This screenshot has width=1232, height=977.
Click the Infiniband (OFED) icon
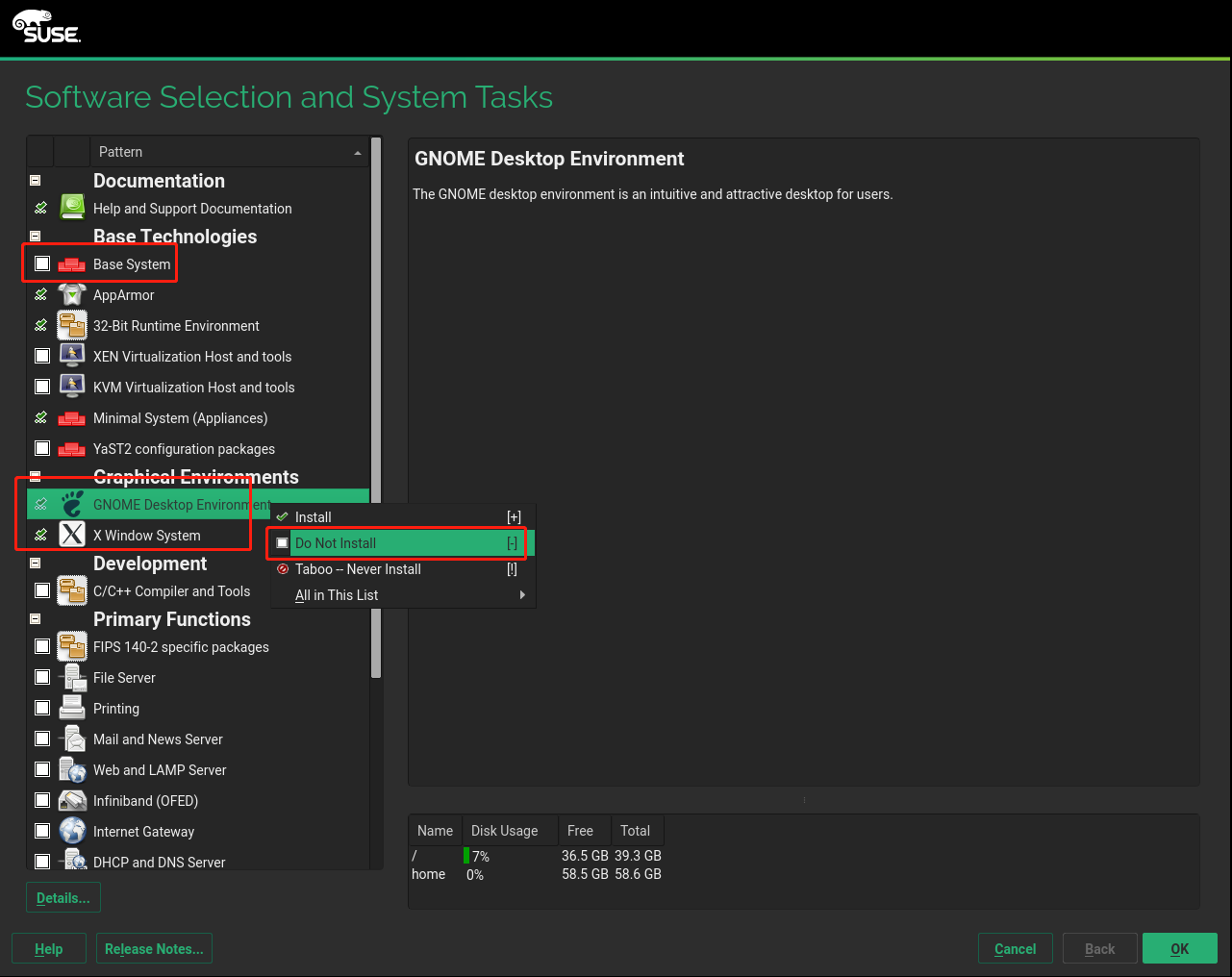click(x=72, y=800)
